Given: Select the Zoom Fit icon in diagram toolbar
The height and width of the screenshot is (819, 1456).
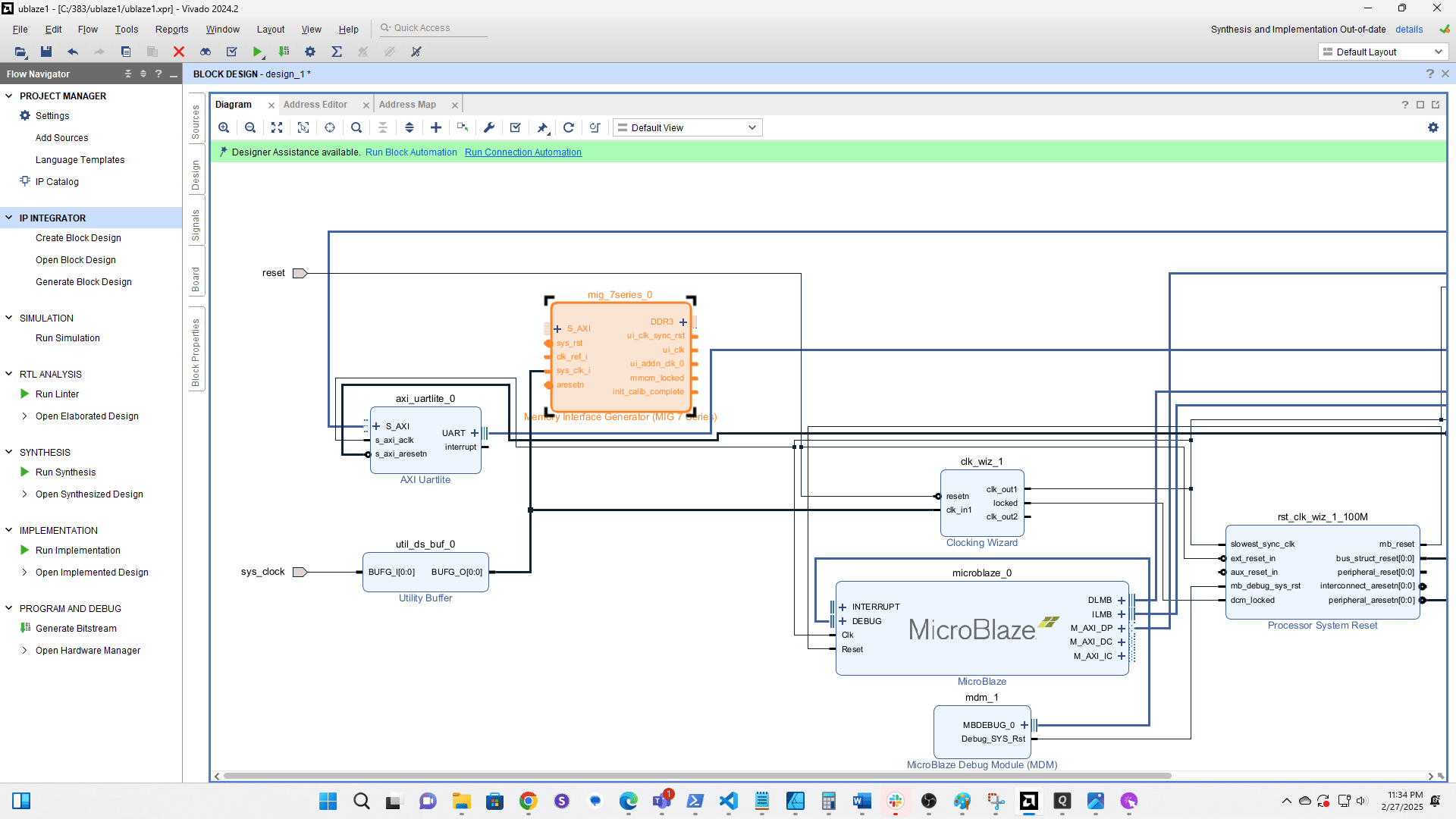Looking at the screenshot, I should [276, 127].
